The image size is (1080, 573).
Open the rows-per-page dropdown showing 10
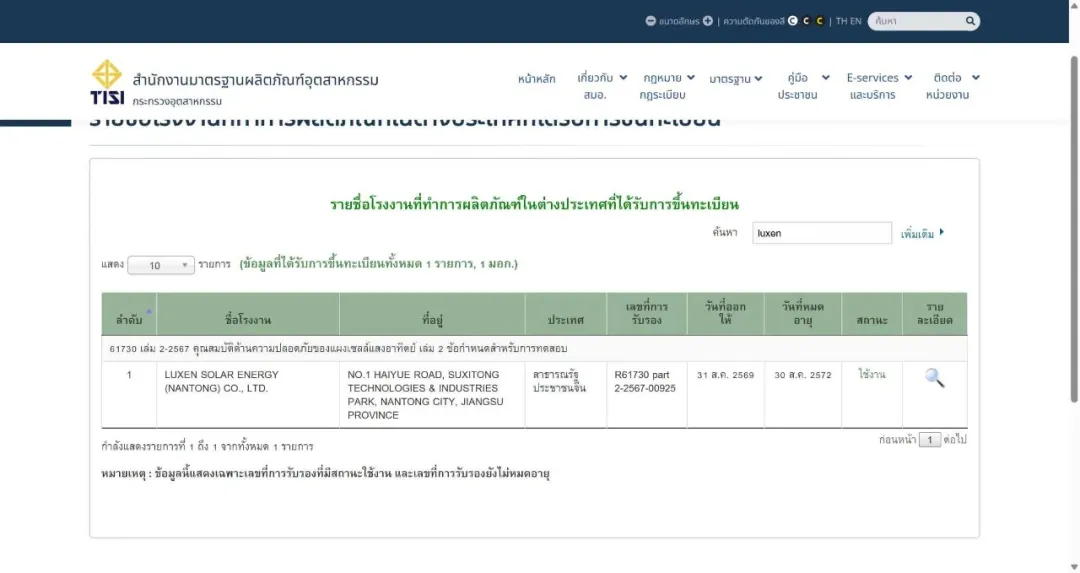(160, 265)
